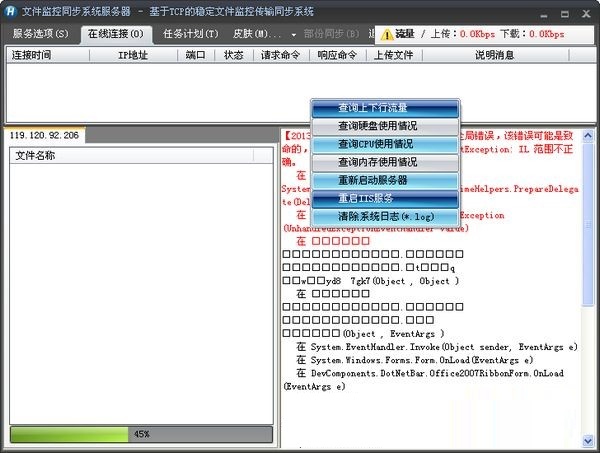The image size is (600, 453).
Task: Click the 连接时间 column header
Action: [36, 55]
